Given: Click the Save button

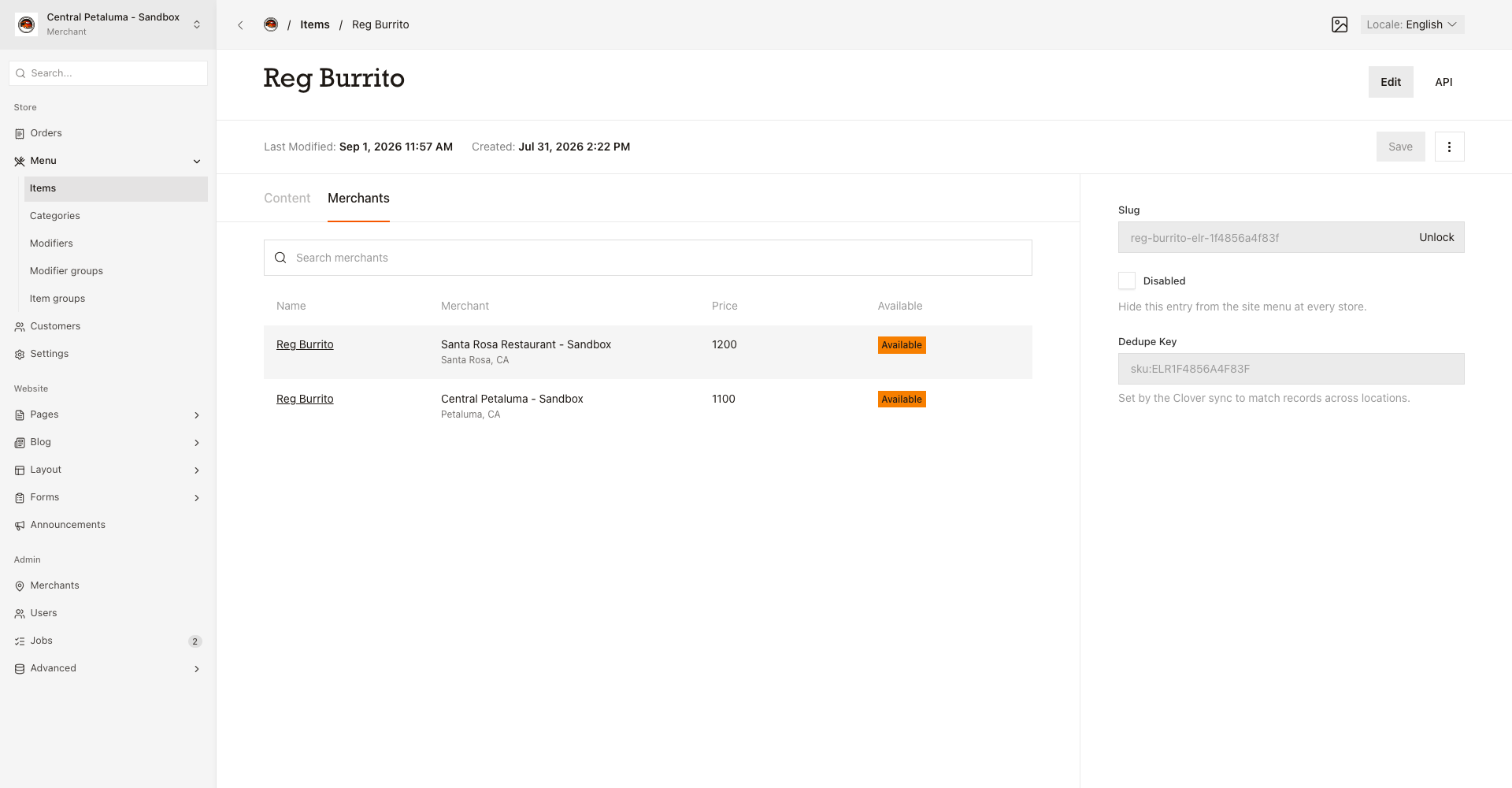Looking at the screenshot, I should pos(1400,147).
